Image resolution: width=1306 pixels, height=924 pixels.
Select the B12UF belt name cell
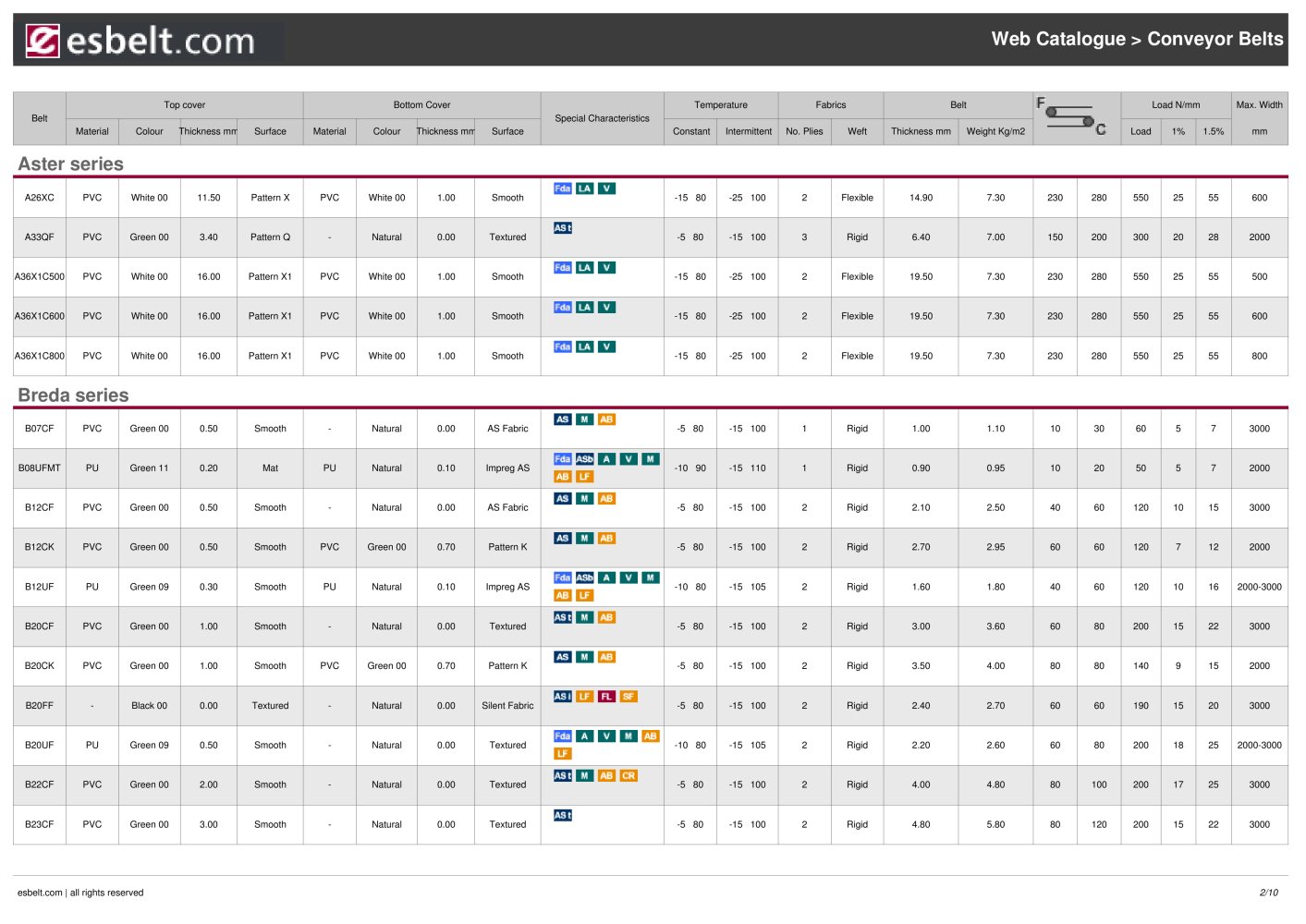pyautogui.click(x=40, y=587)
